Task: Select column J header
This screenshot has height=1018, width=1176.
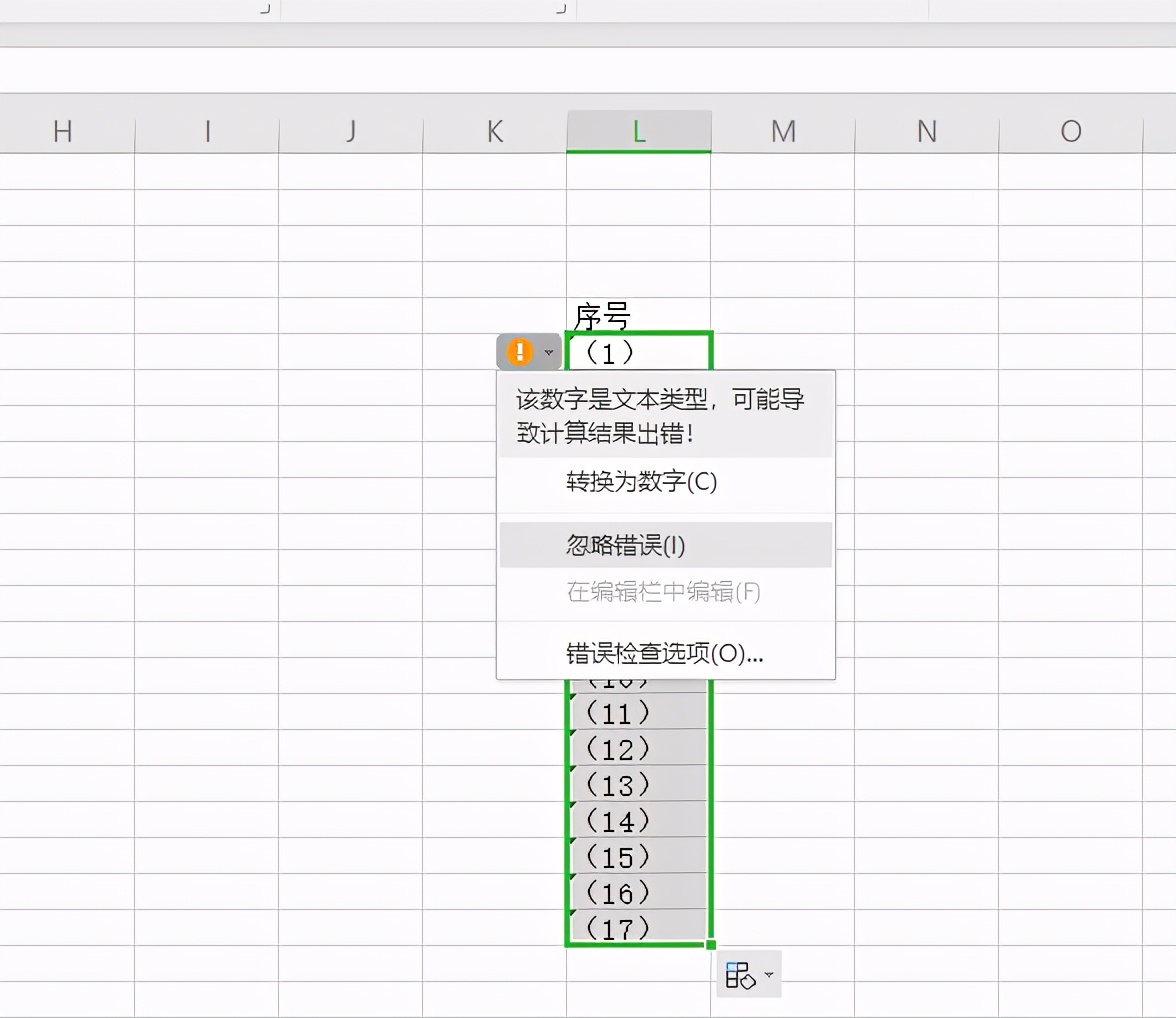Action: pyautogui.click(x=351, y=131)
